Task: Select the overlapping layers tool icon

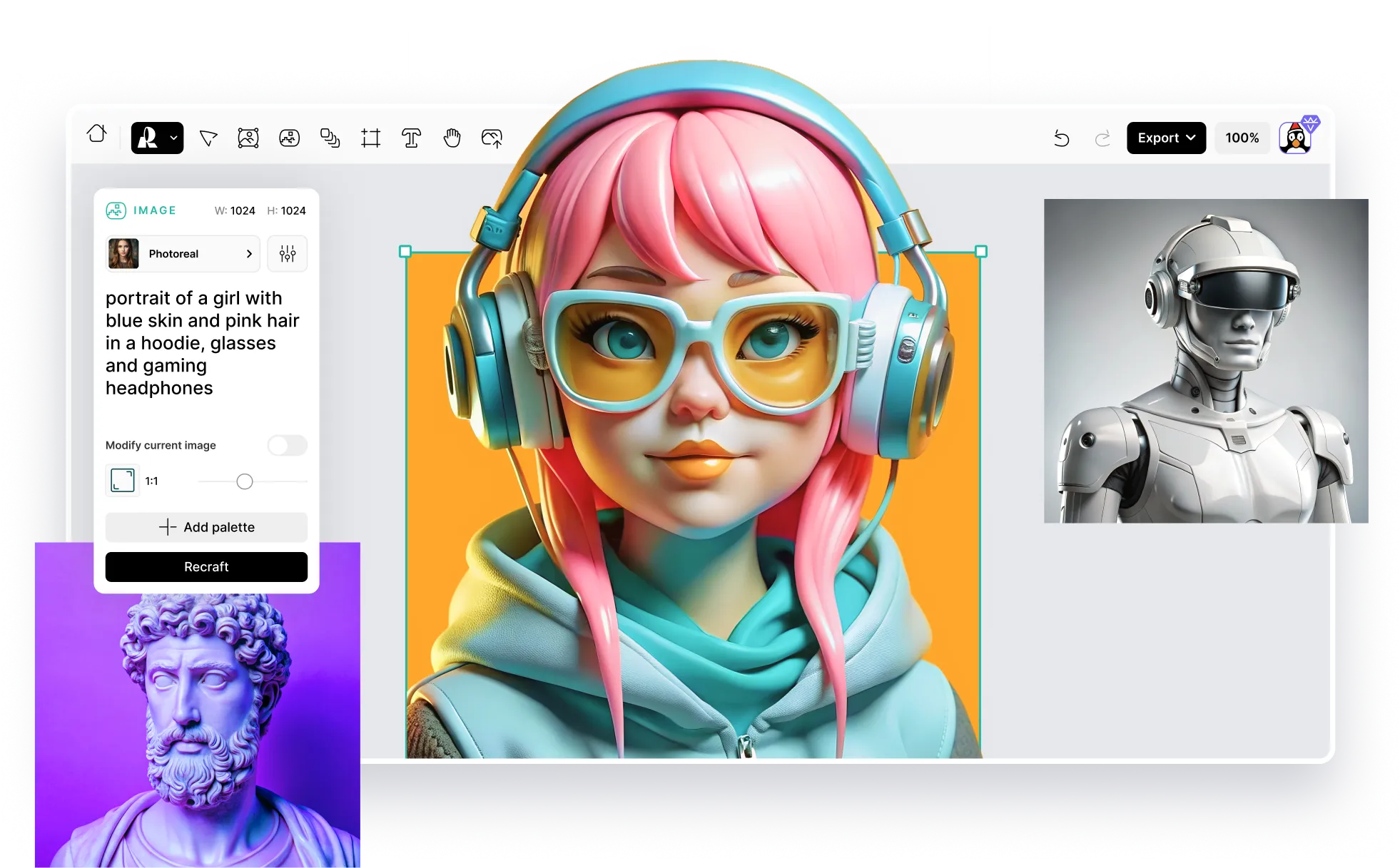Action: pos(330,138)
